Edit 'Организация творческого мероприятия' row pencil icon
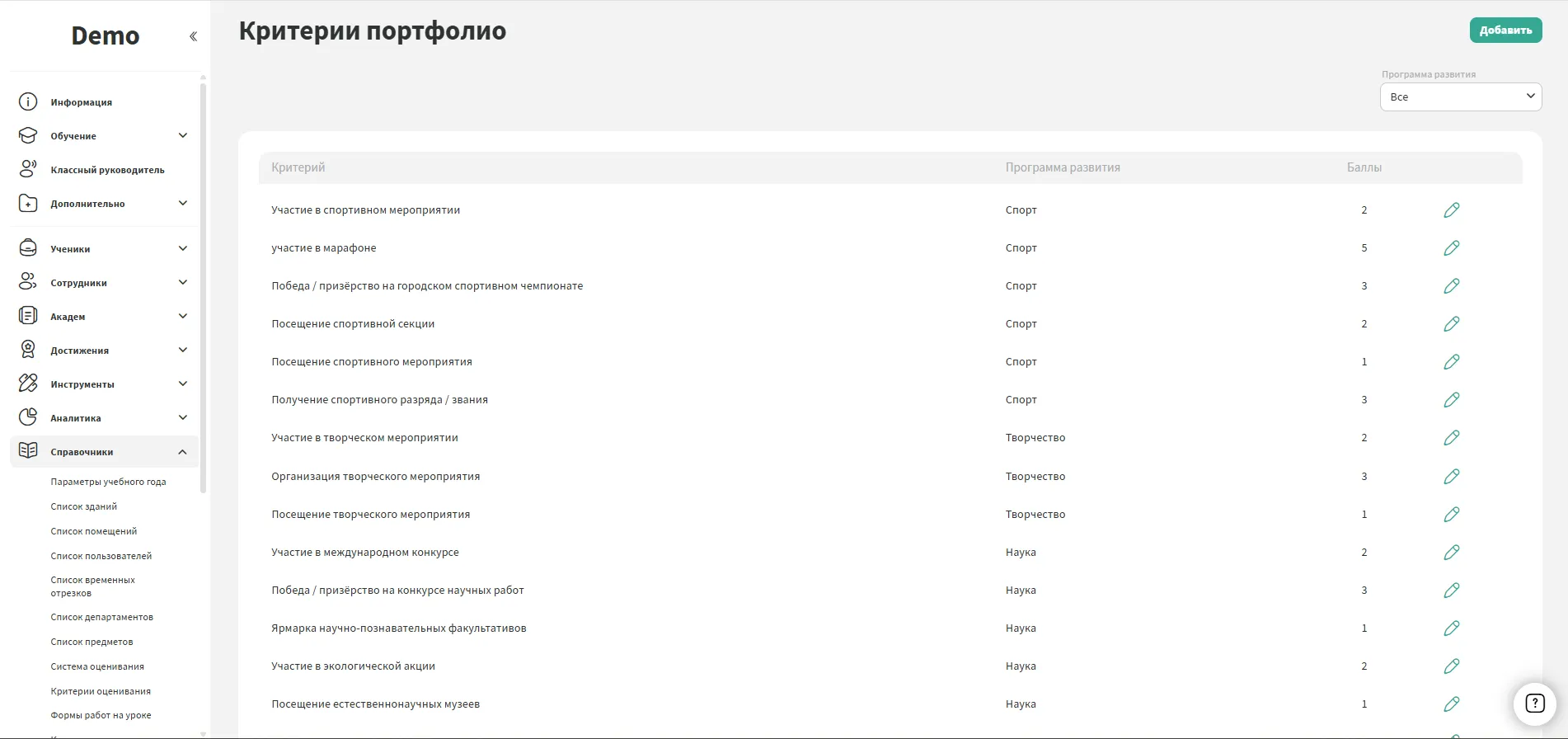Viewport: 1568px width, 739px height. click(1451, 477)
